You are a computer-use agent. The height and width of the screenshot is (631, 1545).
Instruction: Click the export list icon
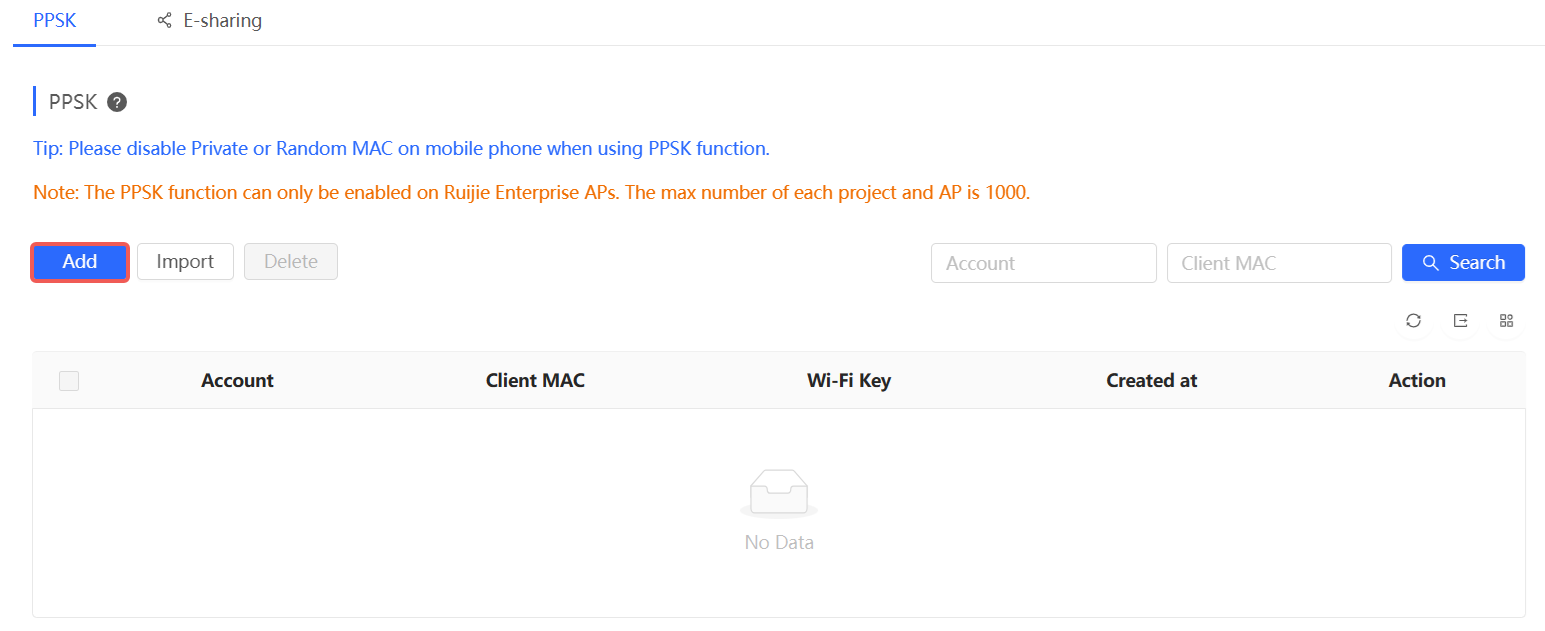[x=1460, y=321]
